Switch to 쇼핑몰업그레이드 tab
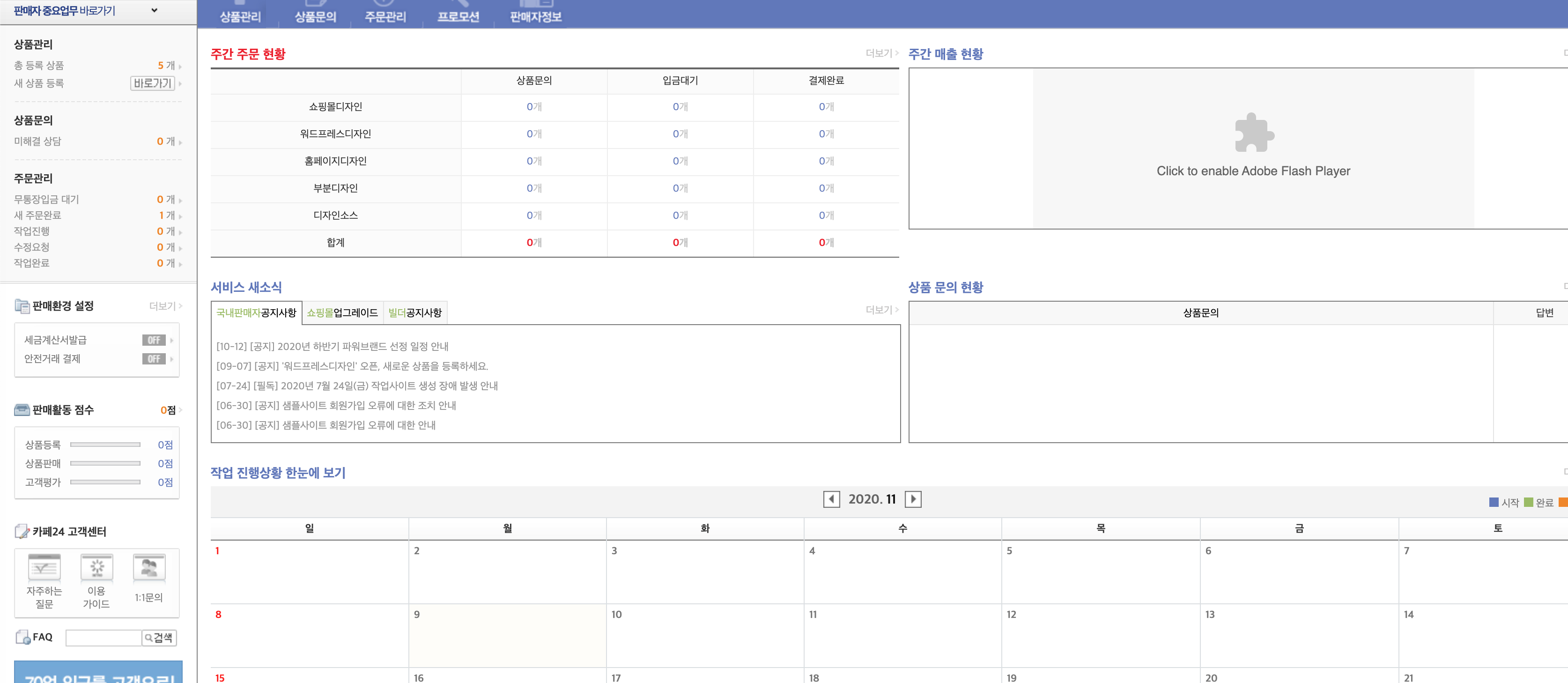 click(342, 313)
